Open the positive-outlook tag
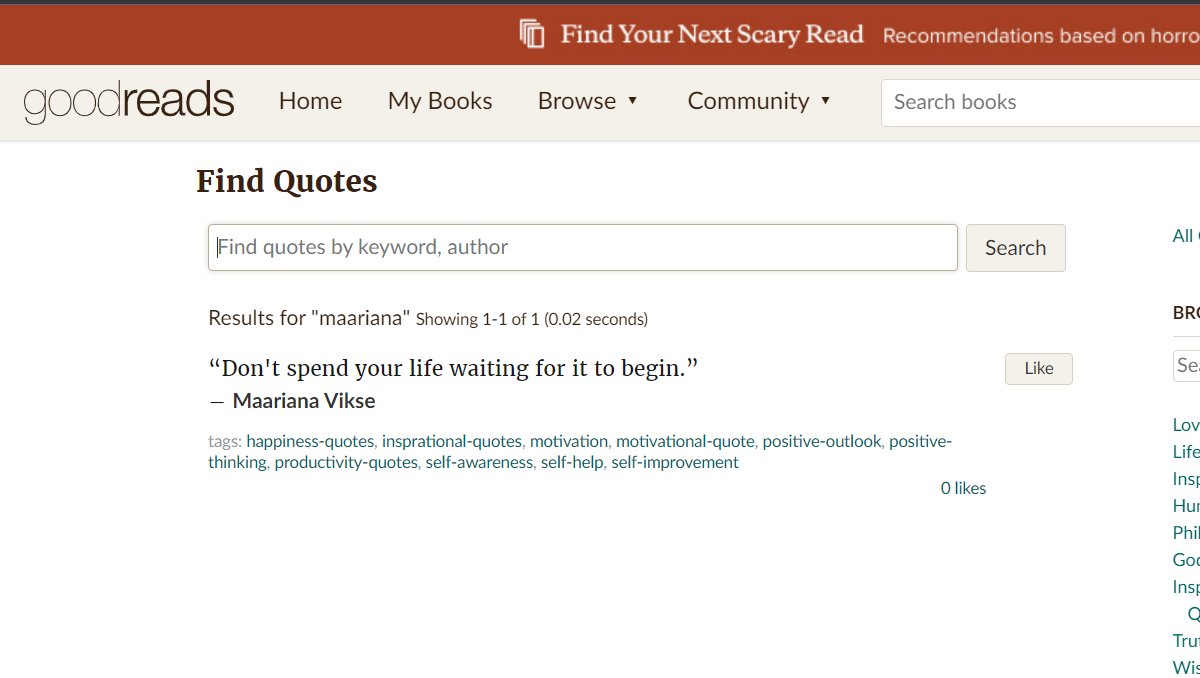Screen dimensions: 1200x678 (822, 441)
